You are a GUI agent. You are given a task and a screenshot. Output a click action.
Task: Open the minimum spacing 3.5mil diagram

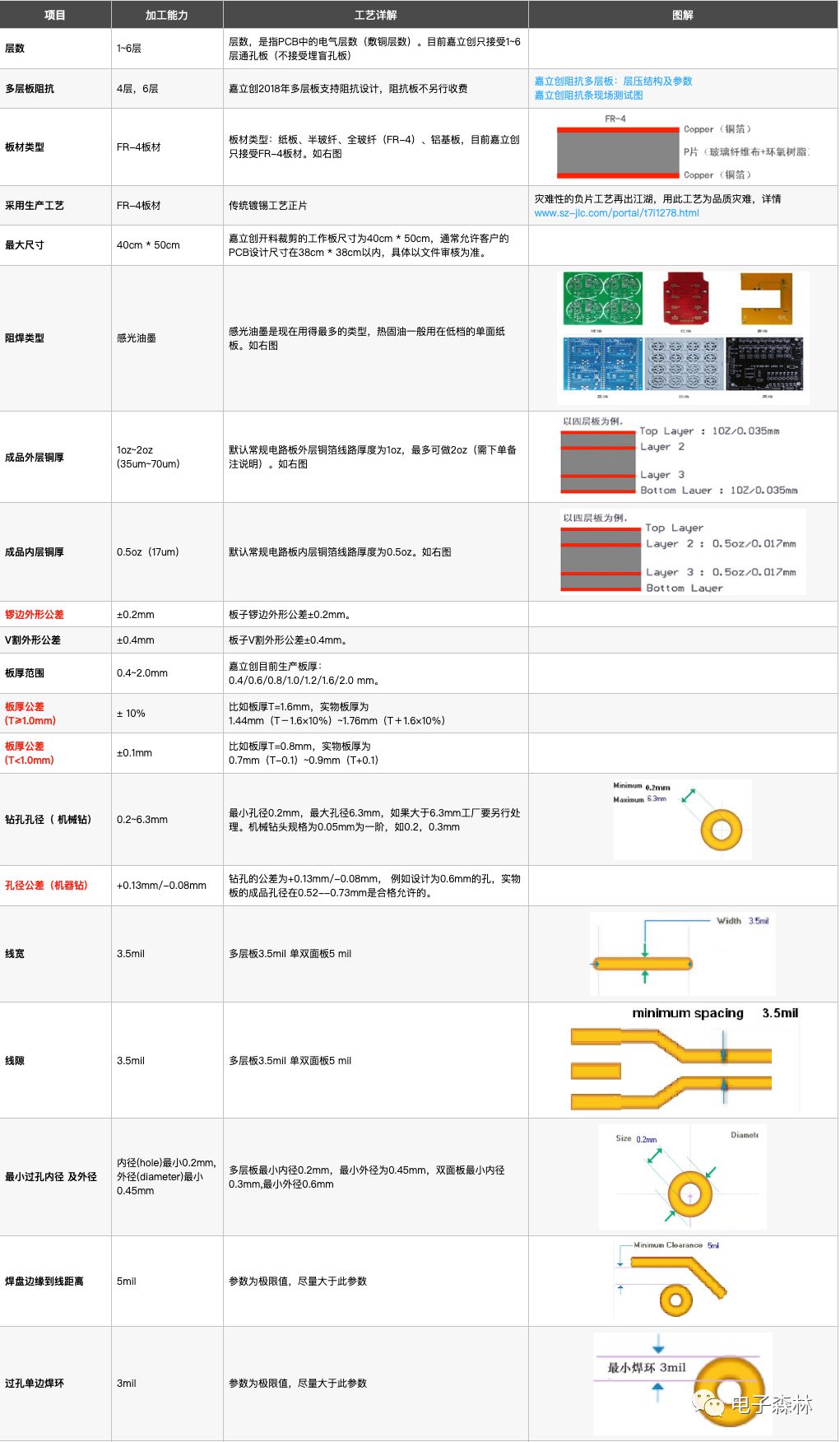(684, 1060)
